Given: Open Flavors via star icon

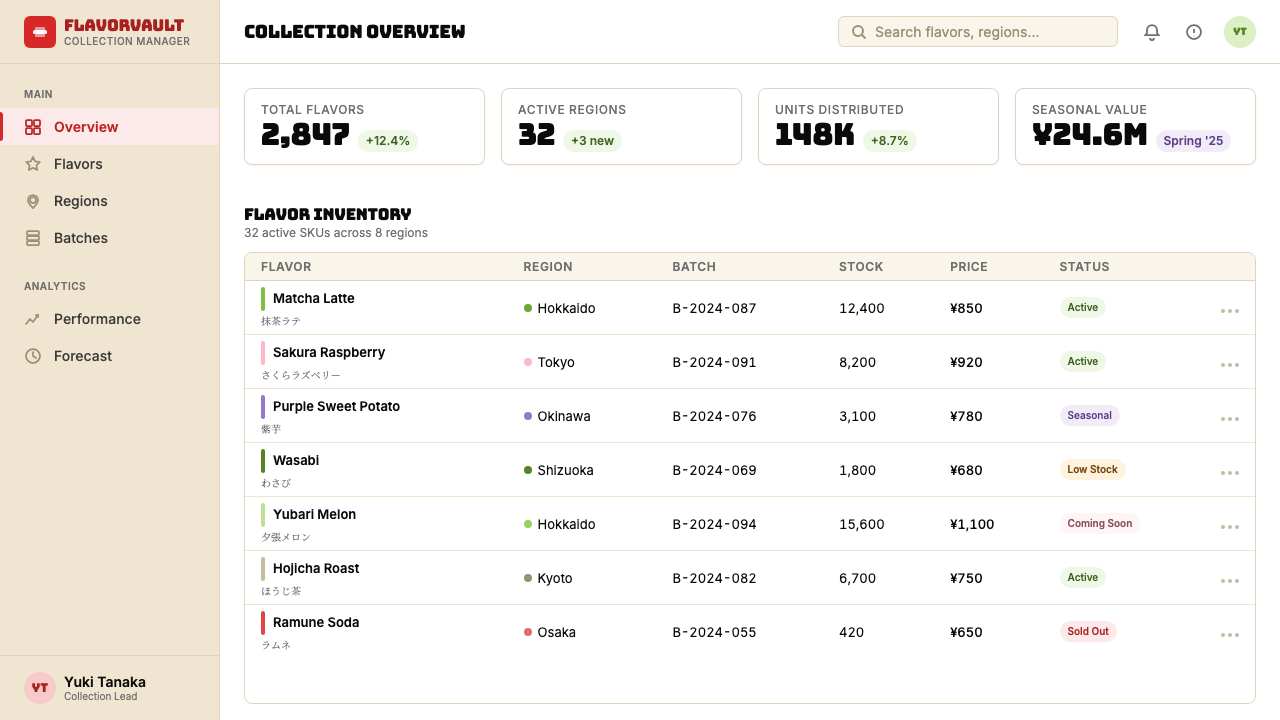Looking at the screenshot, I should 33,164.
